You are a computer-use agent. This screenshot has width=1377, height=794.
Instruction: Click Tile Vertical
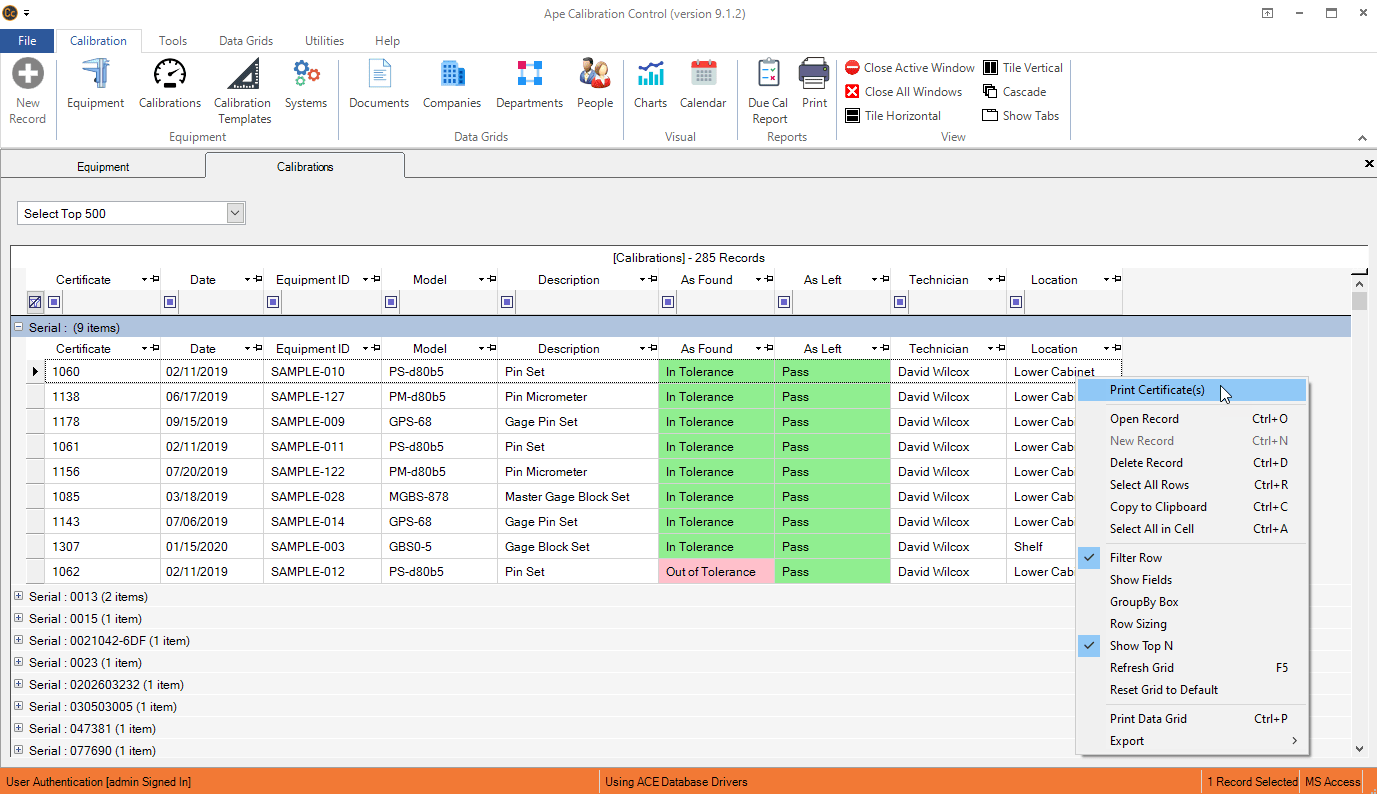(x=1023, y=68)
